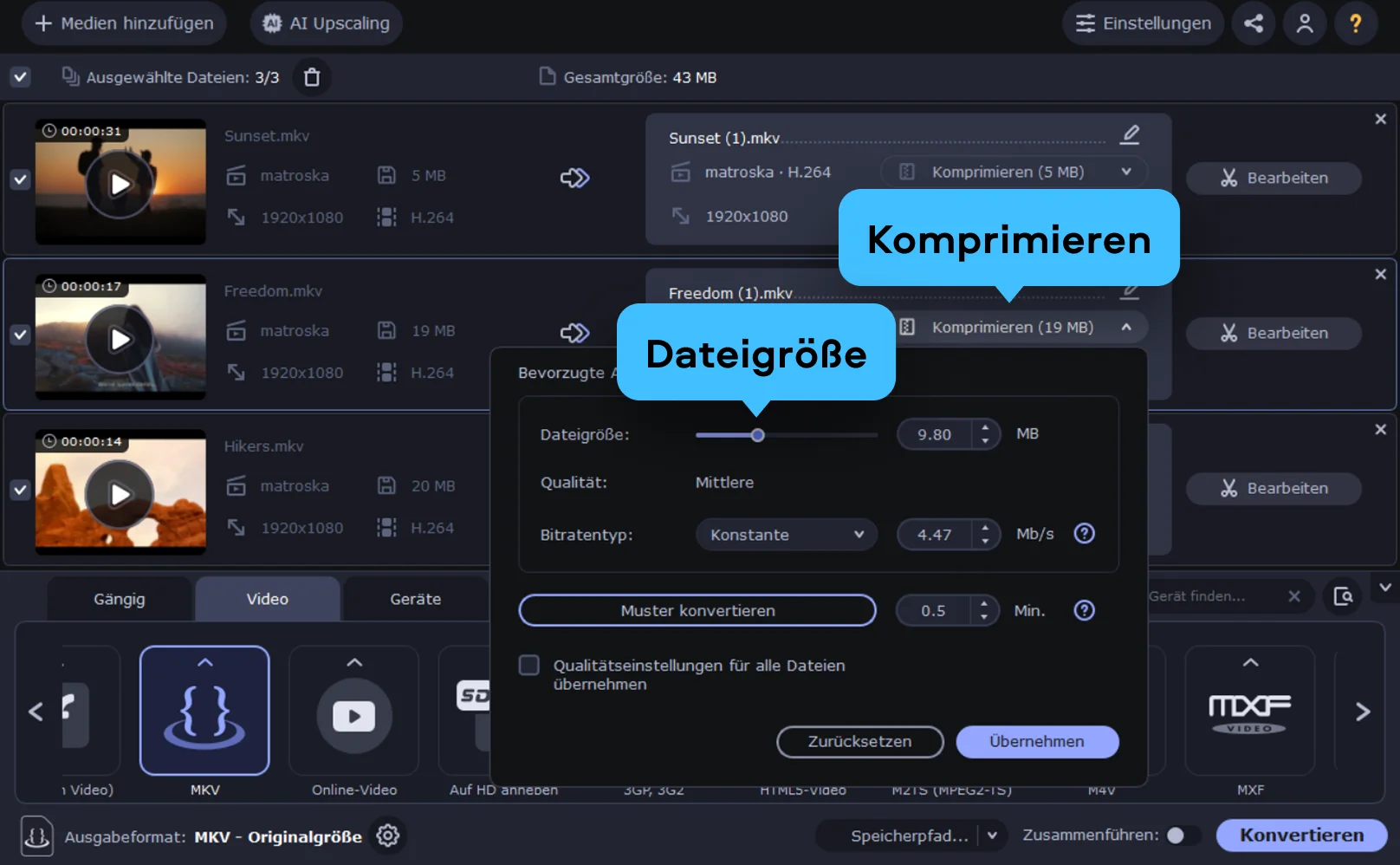Uncheck the Hikers.mkv file checkbox
Screen dimensions: 1400x865
(x=20, y=490)
